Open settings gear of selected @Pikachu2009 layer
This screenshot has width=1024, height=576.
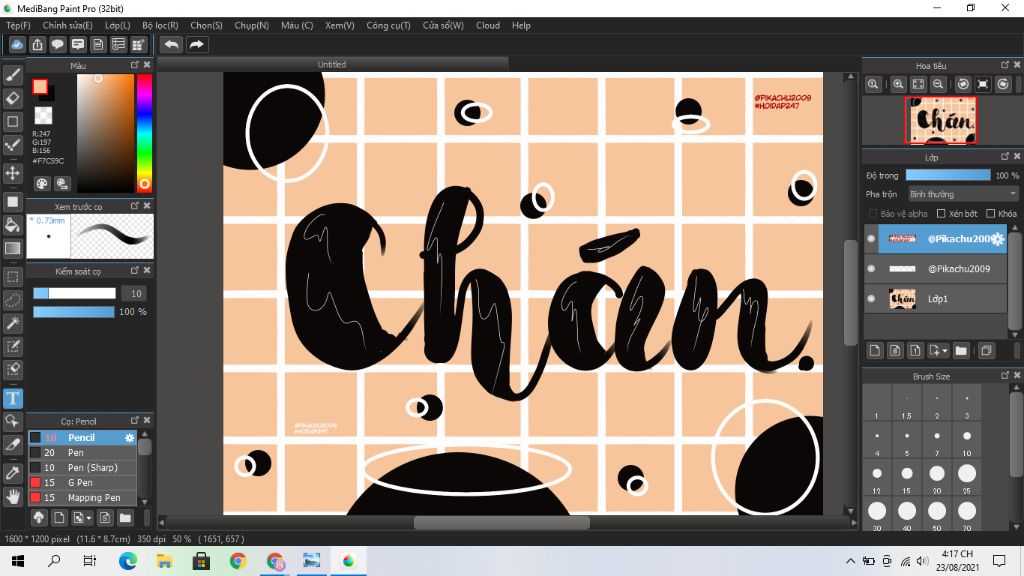coord(997,239)
